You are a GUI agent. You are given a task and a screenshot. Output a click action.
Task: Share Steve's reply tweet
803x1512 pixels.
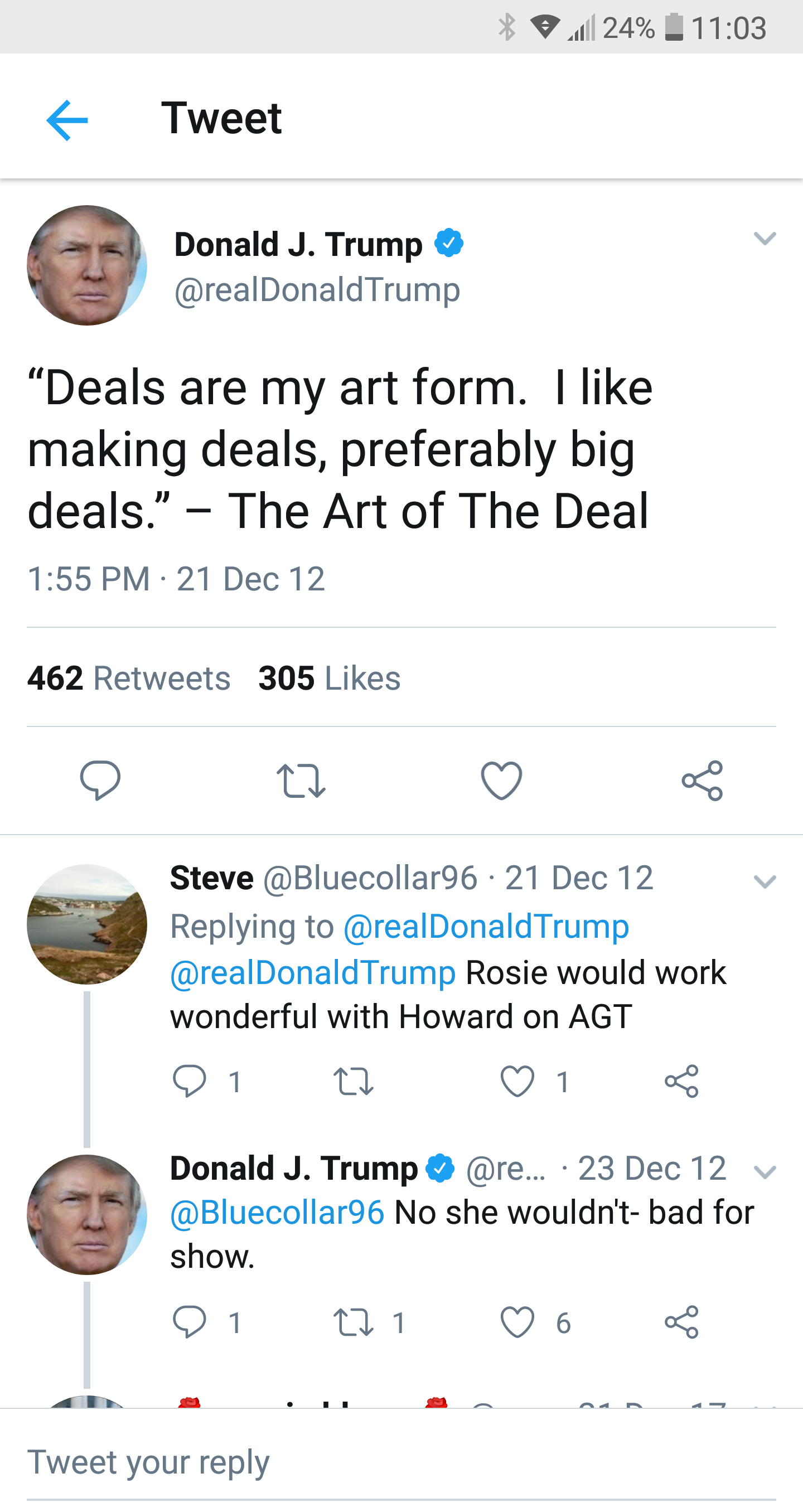[681, 1080]
